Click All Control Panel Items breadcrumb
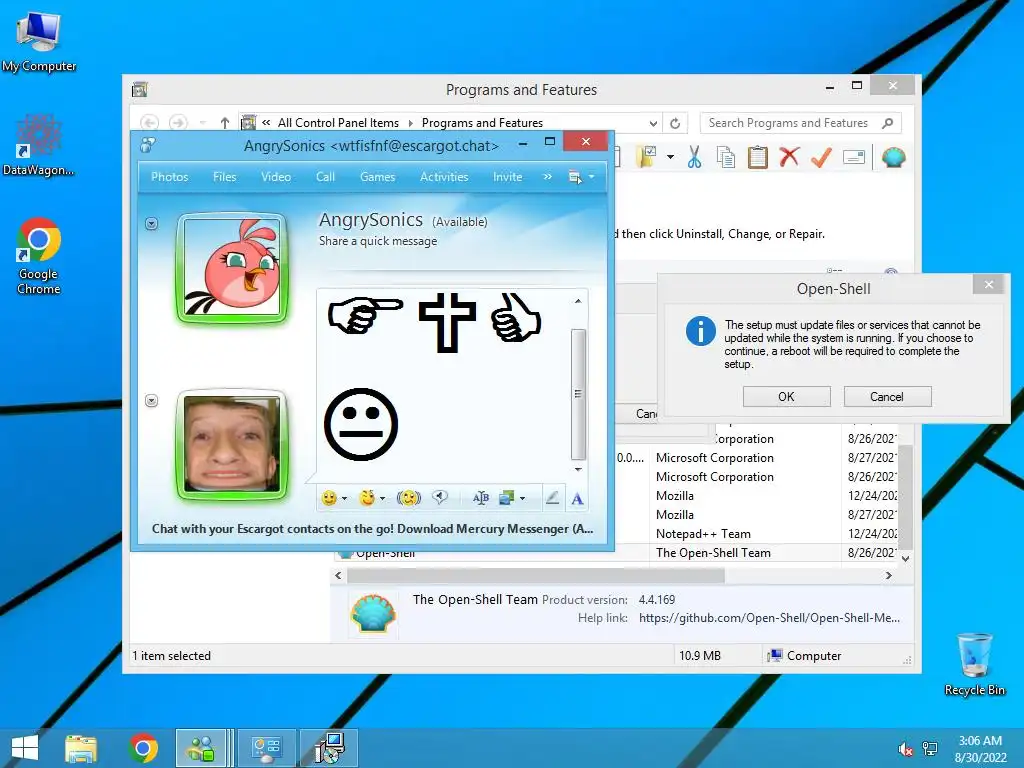The image size is (1024, 768). tap(338, 123)
